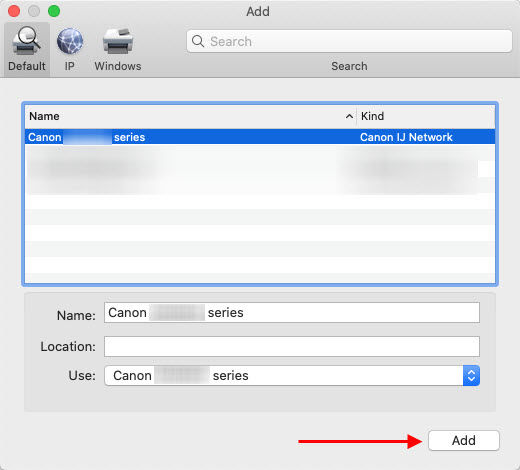Toggle the Name column sort arrow

click(x=349, y=116)
